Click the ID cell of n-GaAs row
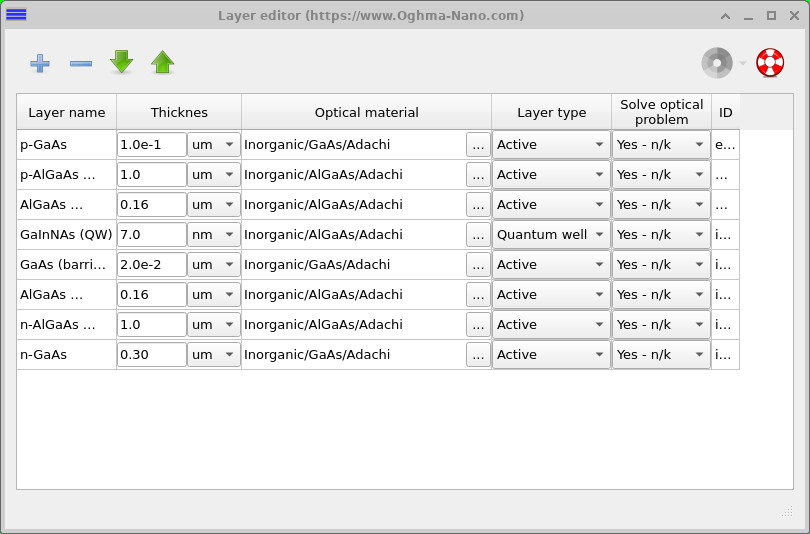Image resolution: width=810 pixels, height=534 pixels. pos(725,354)
